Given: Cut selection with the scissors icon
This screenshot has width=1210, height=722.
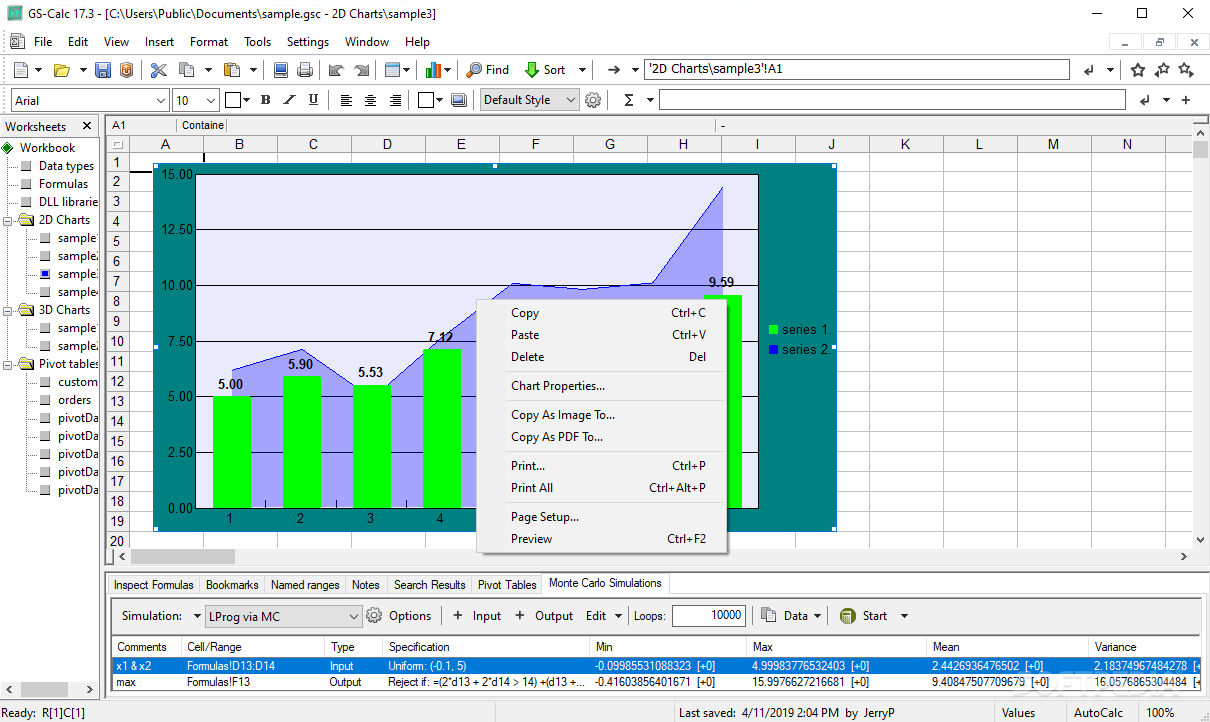Looking at the screenshot, I should click(159, 70).
